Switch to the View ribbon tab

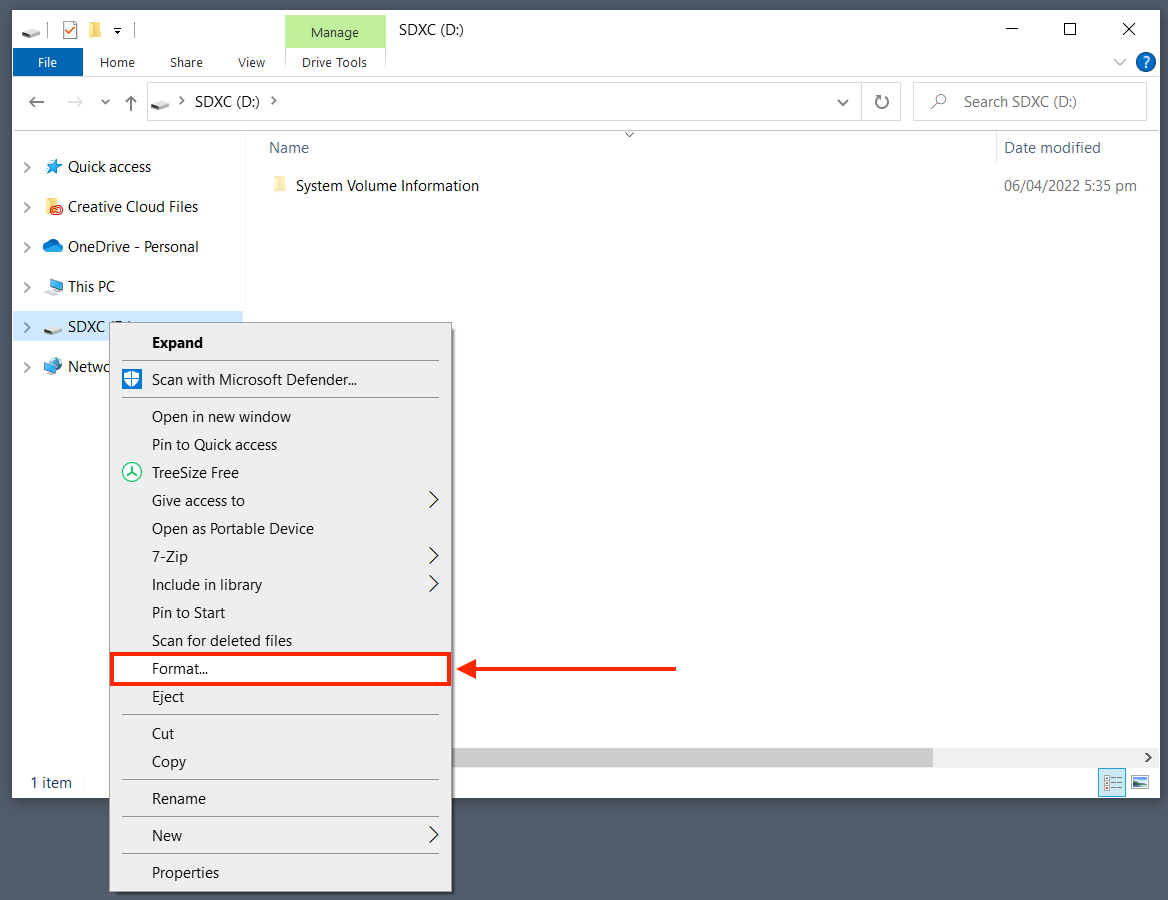tap(251, 63)
